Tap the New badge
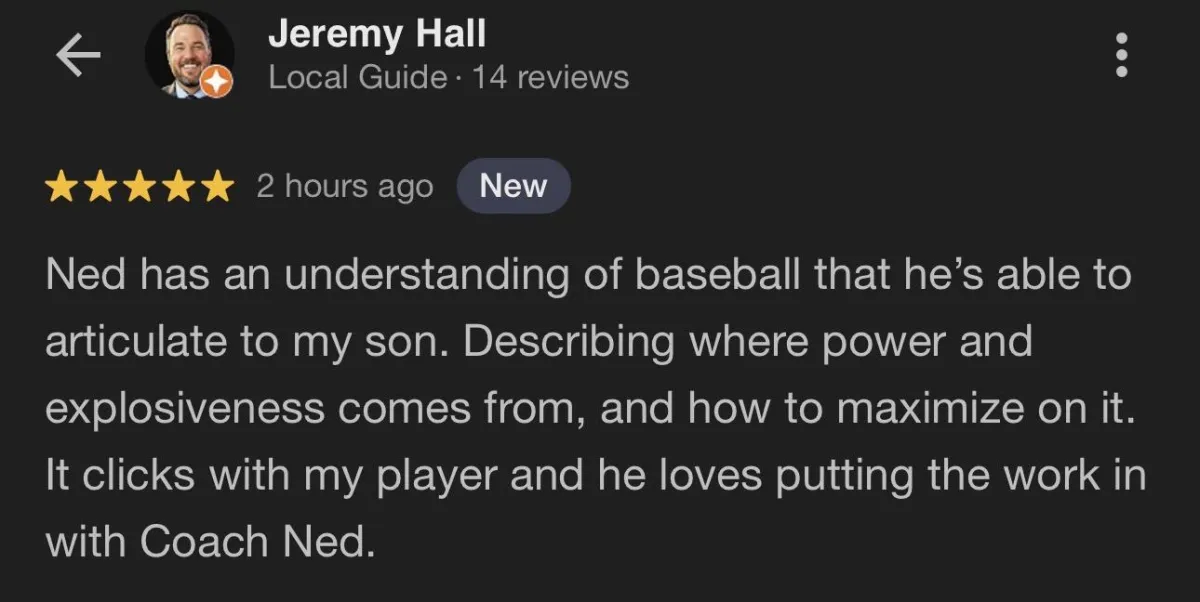 point(513,187)
